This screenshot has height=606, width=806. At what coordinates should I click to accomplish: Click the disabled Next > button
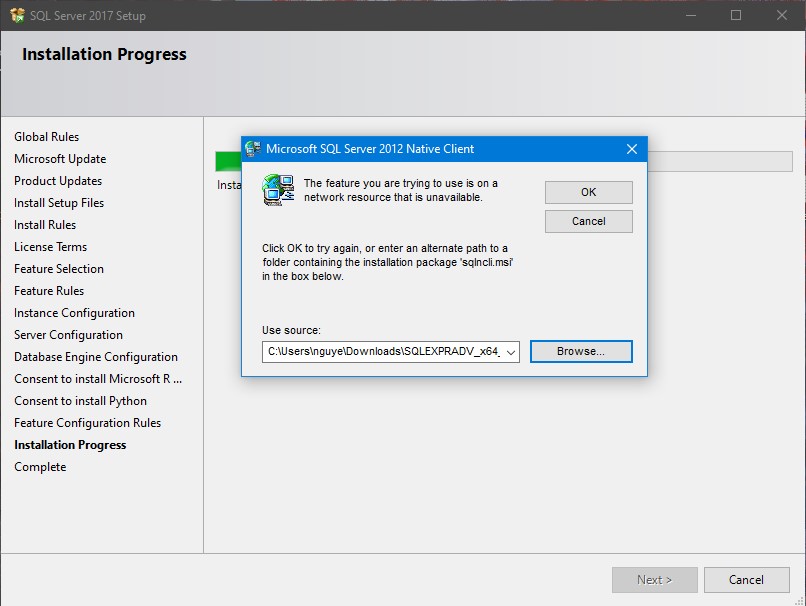coord(654,580)
